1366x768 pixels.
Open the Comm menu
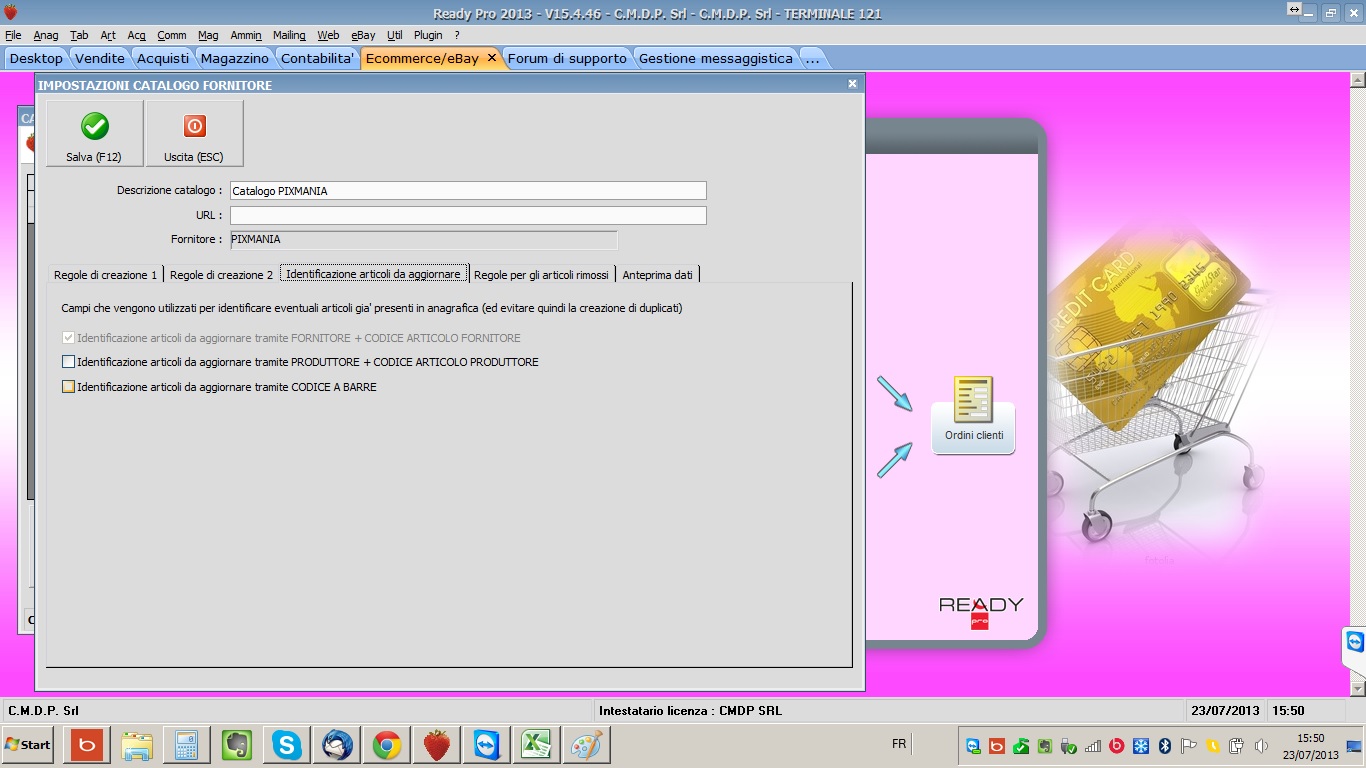pos(172,35)
